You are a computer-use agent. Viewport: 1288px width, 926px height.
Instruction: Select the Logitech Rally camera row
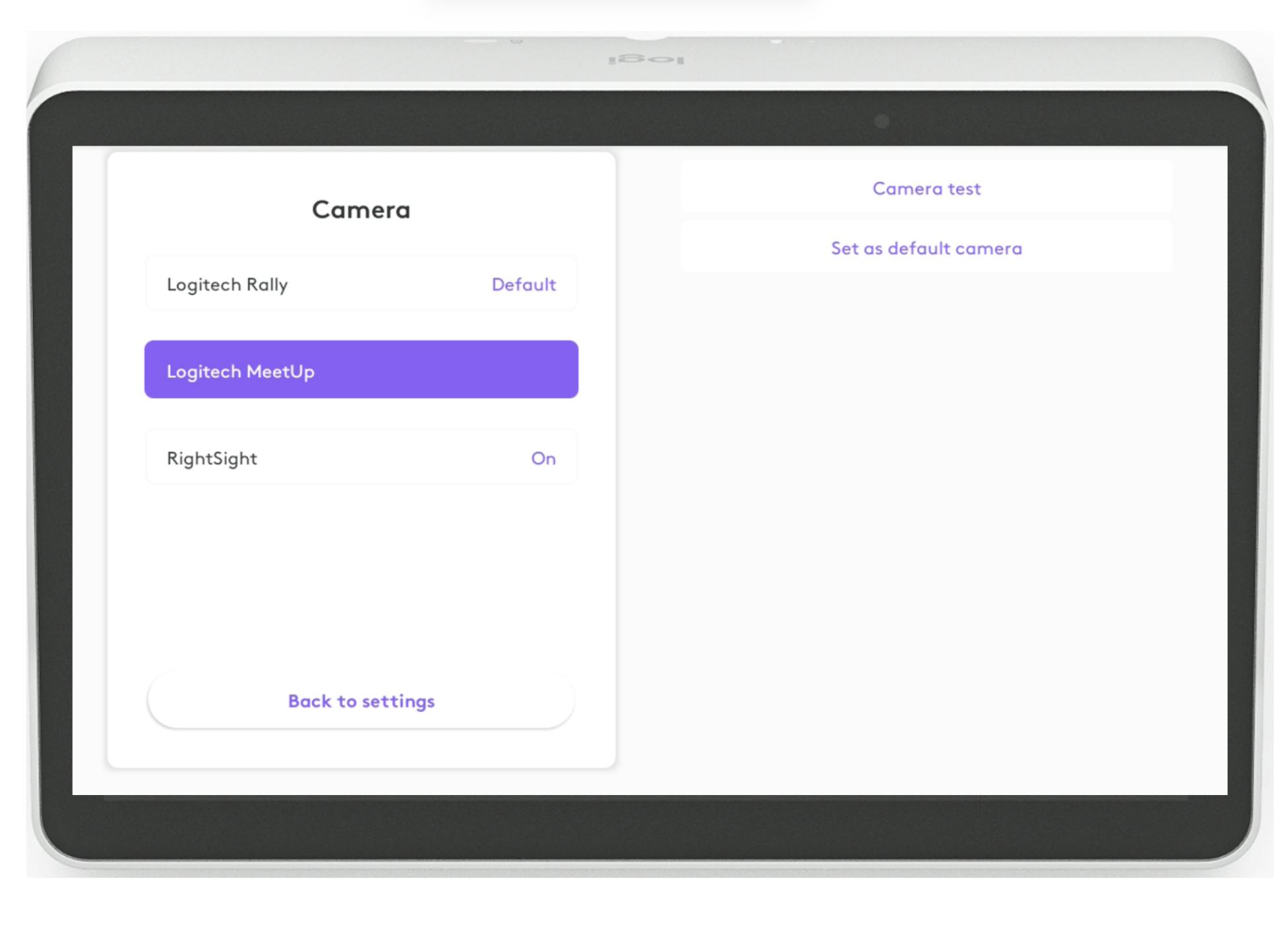[x=361, y=284]
